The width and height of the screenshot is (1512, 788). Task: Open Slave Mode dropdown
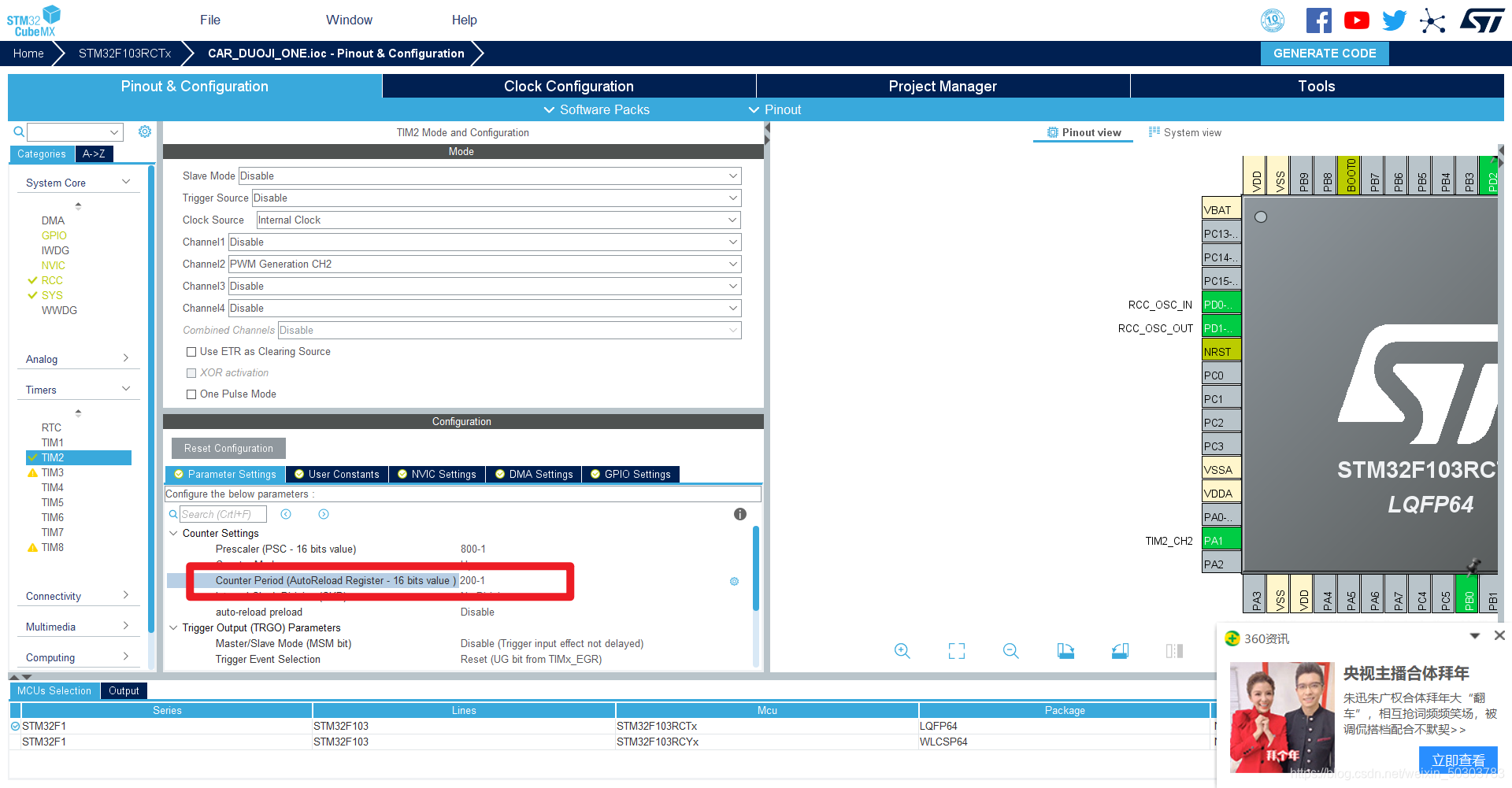pyautogui.click(x=489, y=176)
